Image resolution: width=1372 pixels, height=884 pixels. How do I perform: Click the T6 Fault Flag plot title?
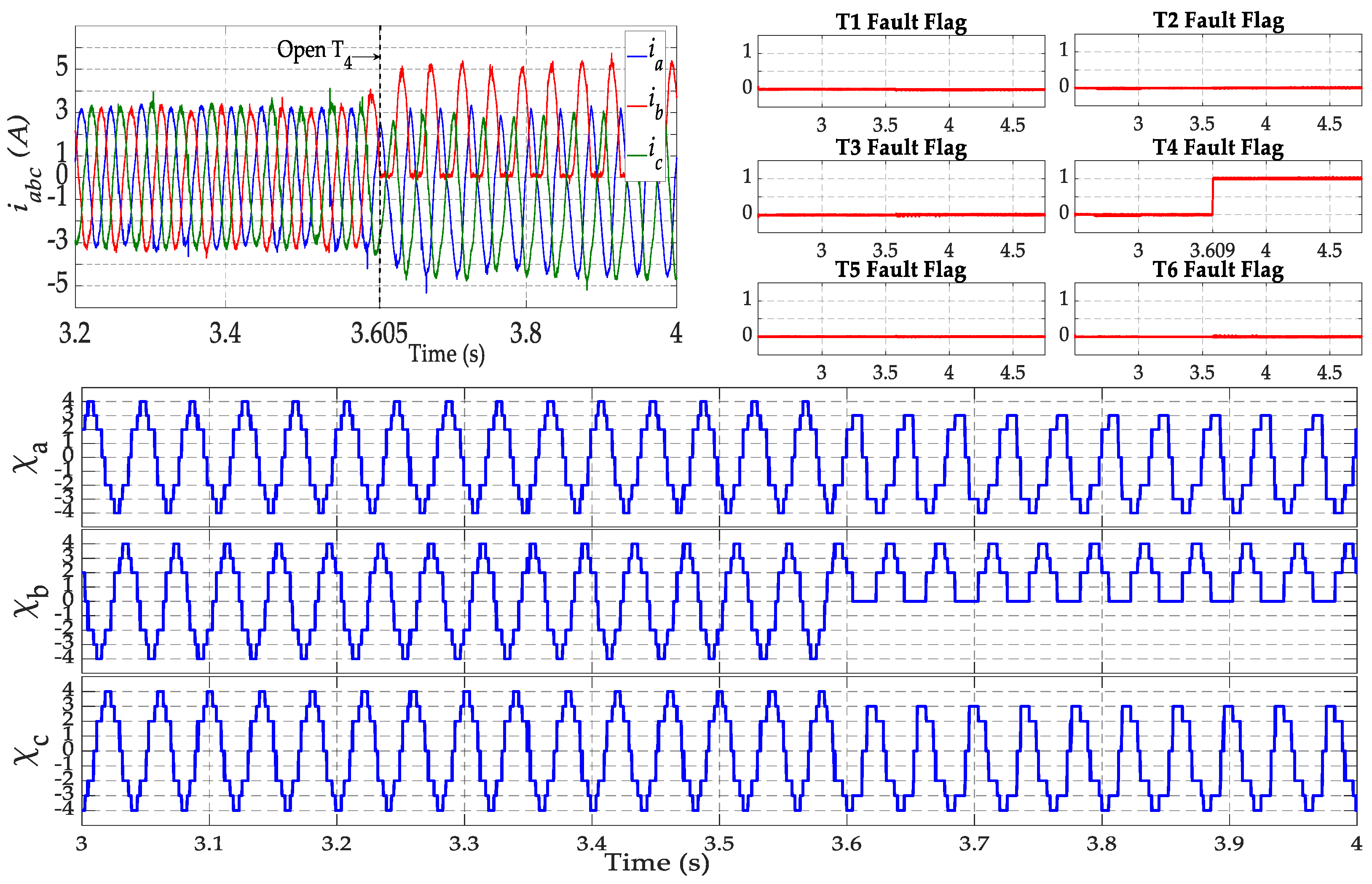point(1218,269)
